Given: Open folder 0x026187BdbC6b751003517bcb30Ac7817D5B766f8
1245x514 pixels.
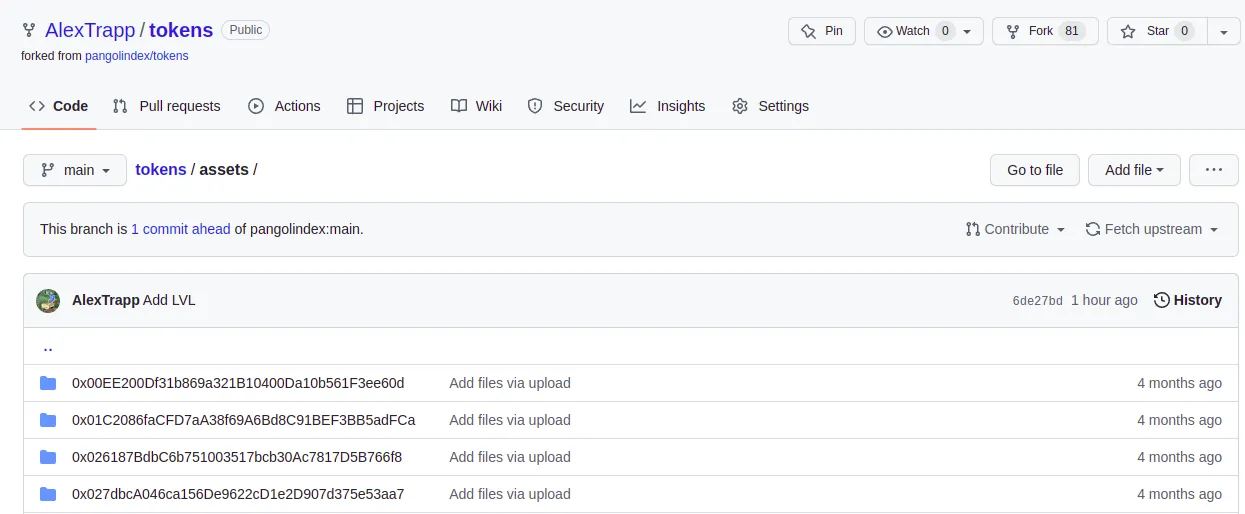Looking at the screenshot, I should [x=237, y=457].
